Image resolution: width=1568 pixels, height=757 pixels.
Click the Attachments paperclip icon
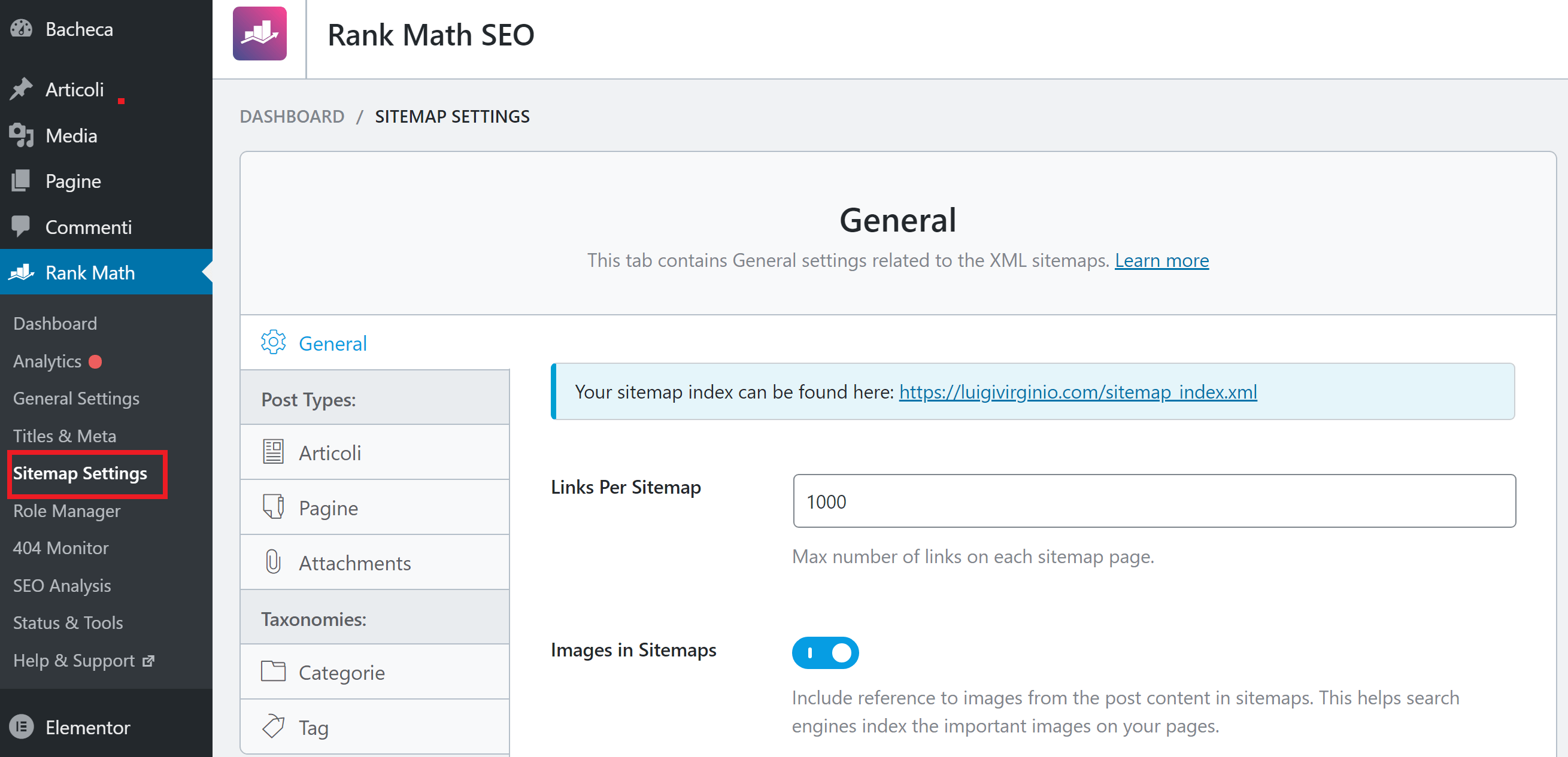(x=273, y=562)
